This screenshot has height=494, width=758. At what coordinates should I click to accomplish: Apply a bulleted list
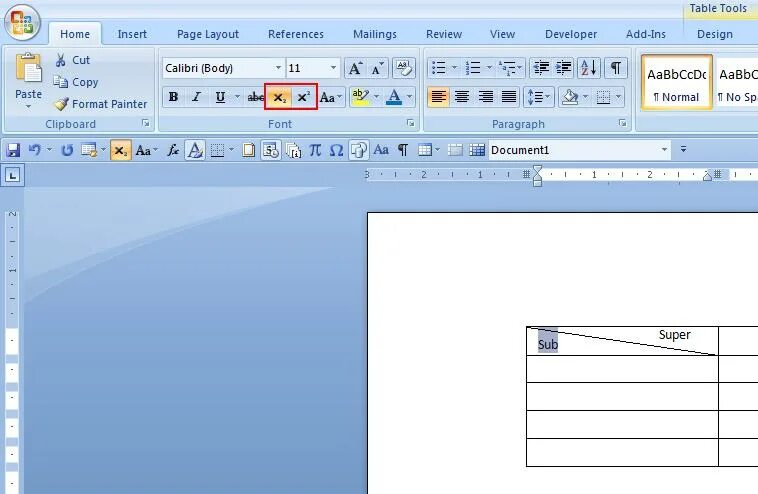(438, 68)
